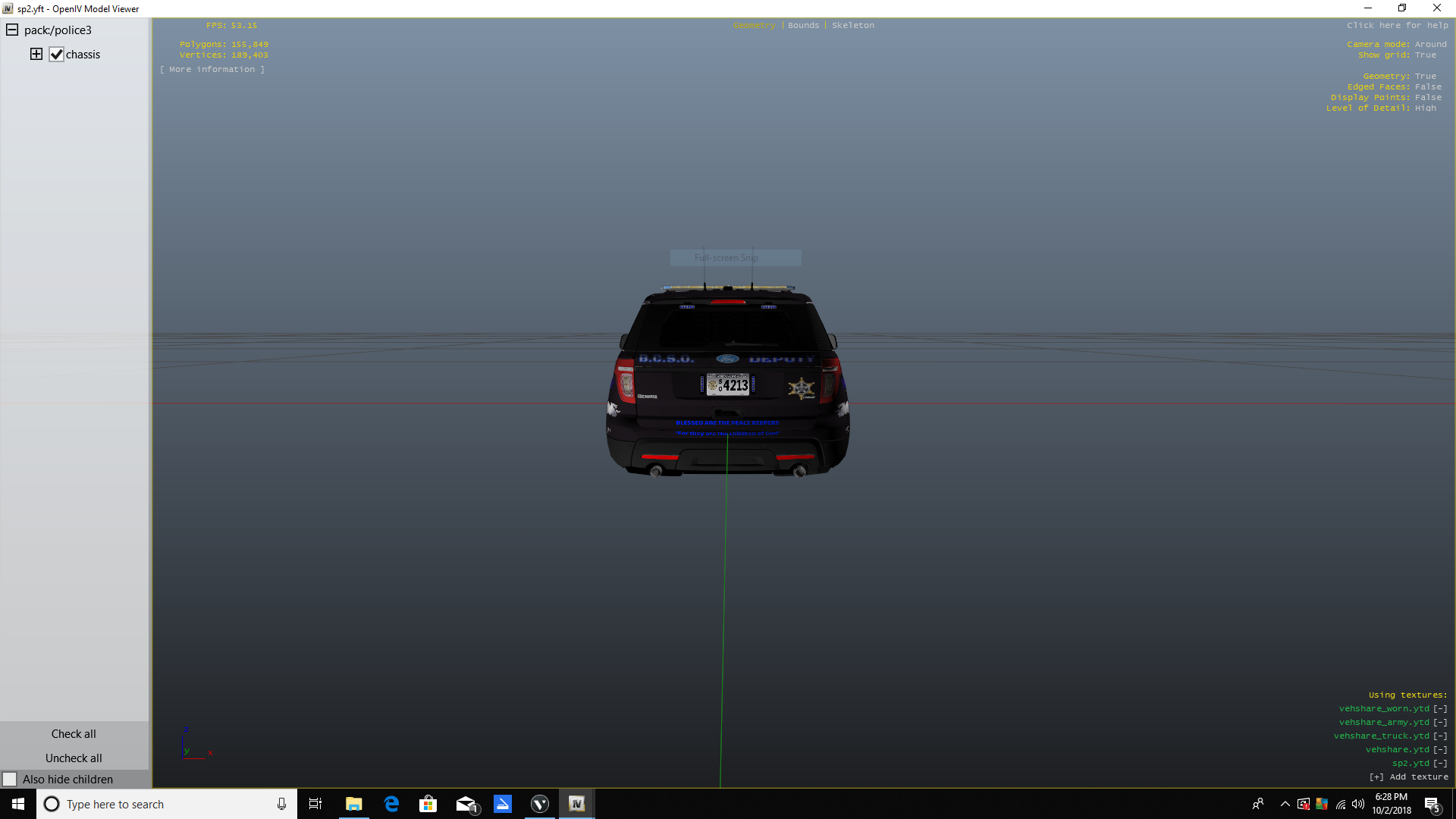Image resolution: width=1456 pixels, height=819 pixels.
Task: Uncheck the chassis visibility checkbox
Action: [x=57, y=55]
